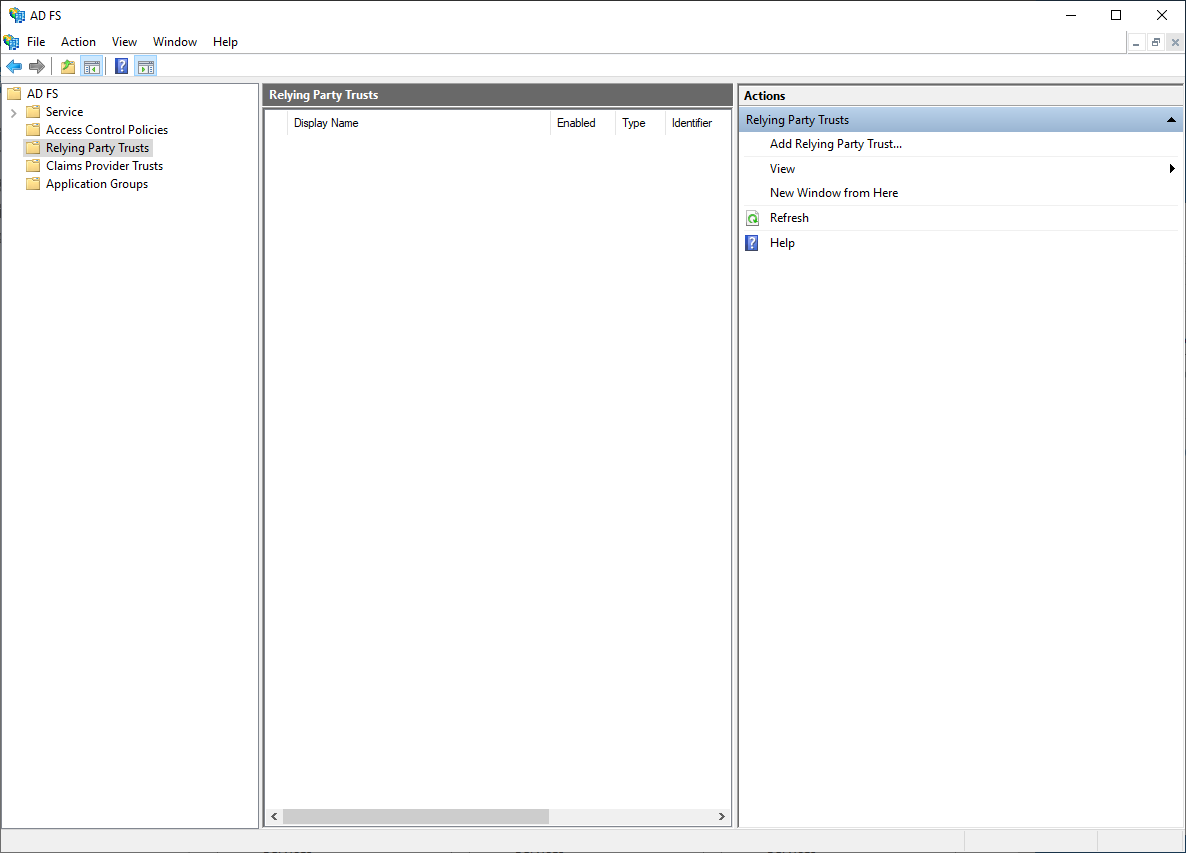Click New Window from Here

point(833,193)
